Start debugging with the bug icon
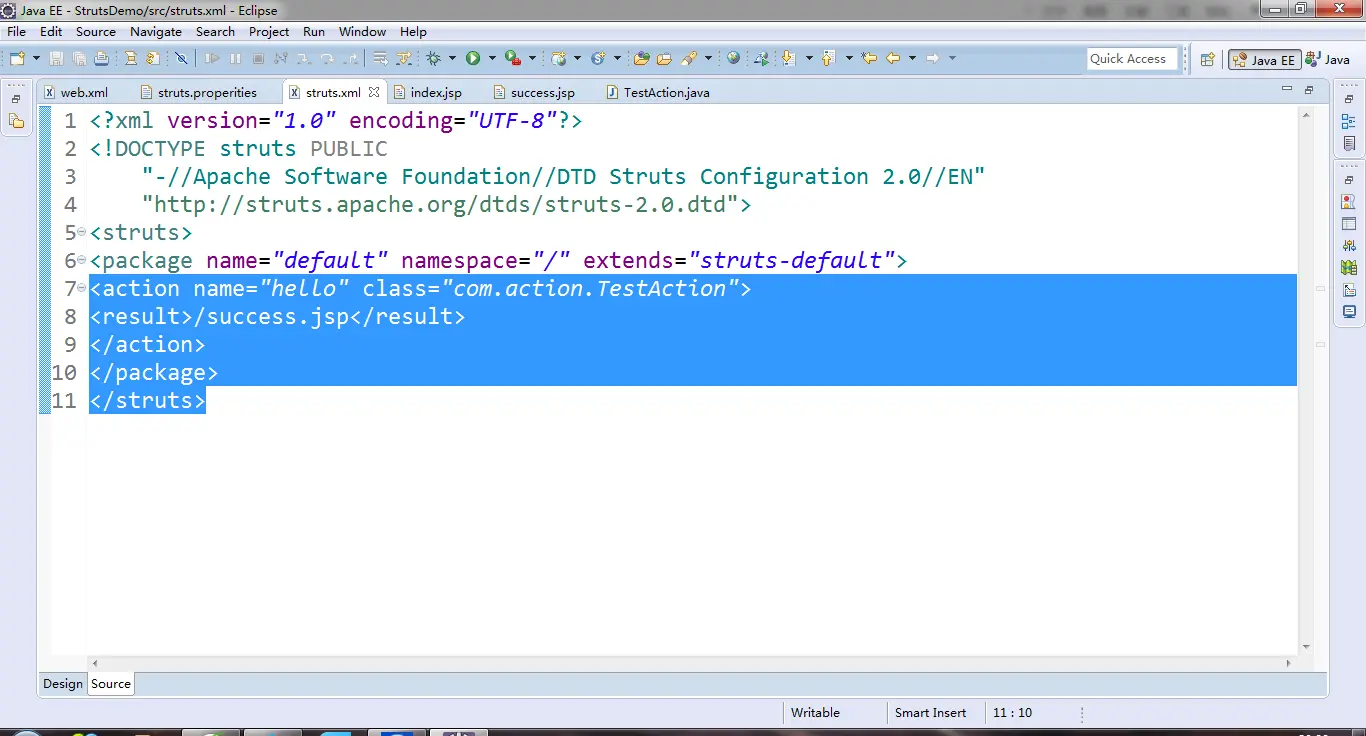The height and width of the screenshot is (736, 1366). [x=435, y=58]
